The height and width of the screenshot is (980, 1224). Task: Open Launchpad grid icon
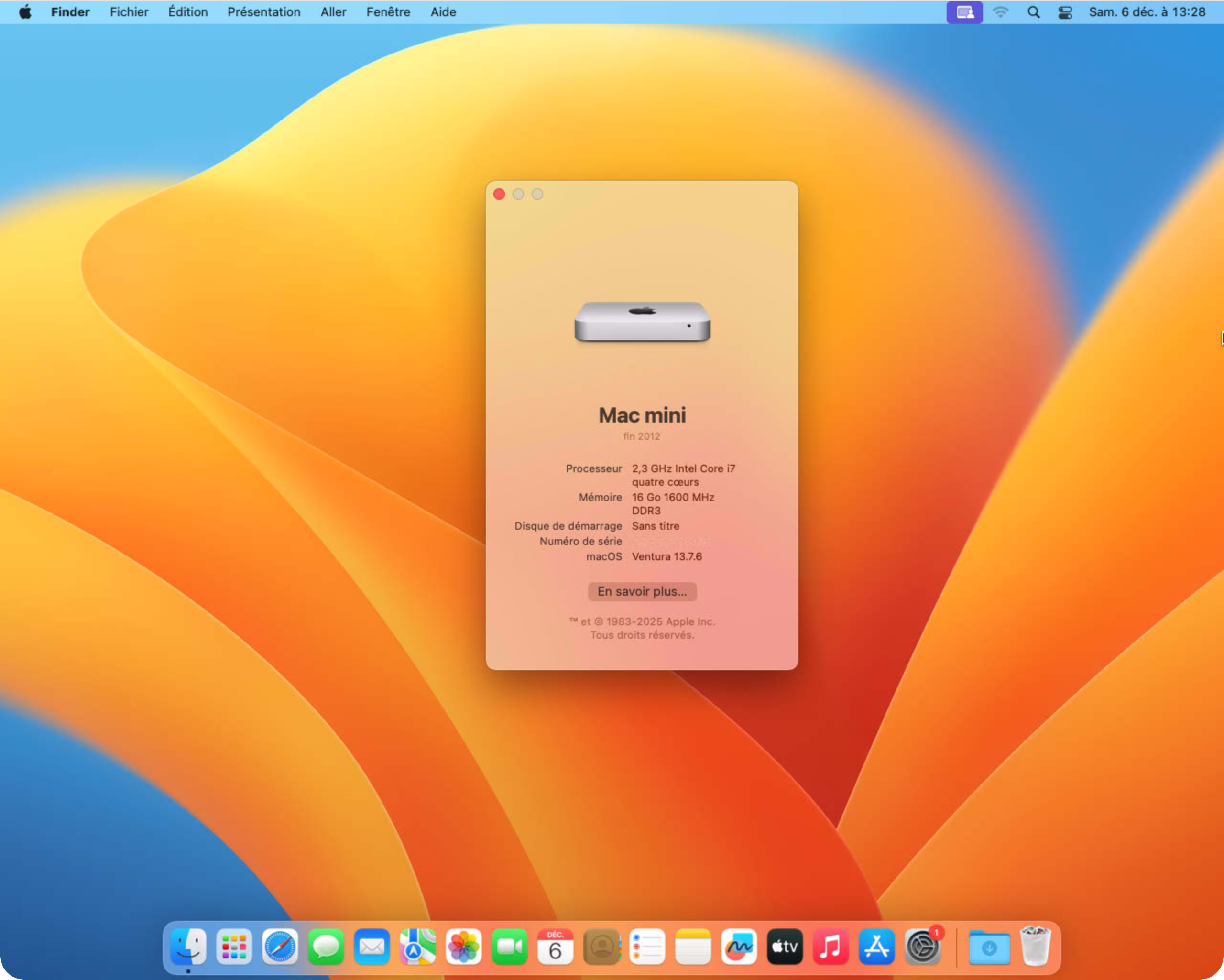tap(234, 947)
